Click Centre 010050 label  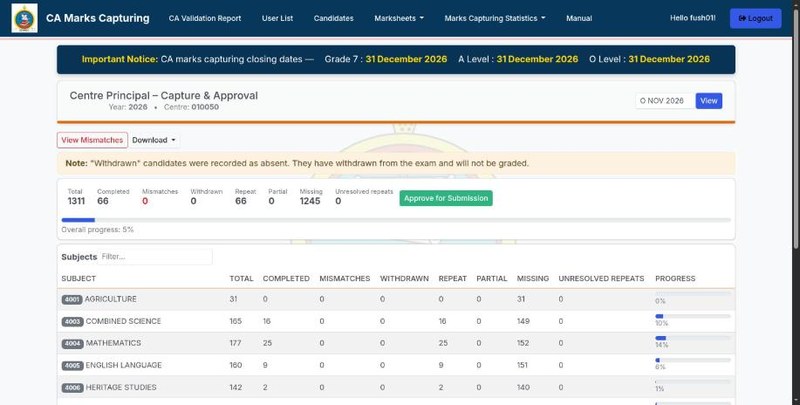pos(191,107)
